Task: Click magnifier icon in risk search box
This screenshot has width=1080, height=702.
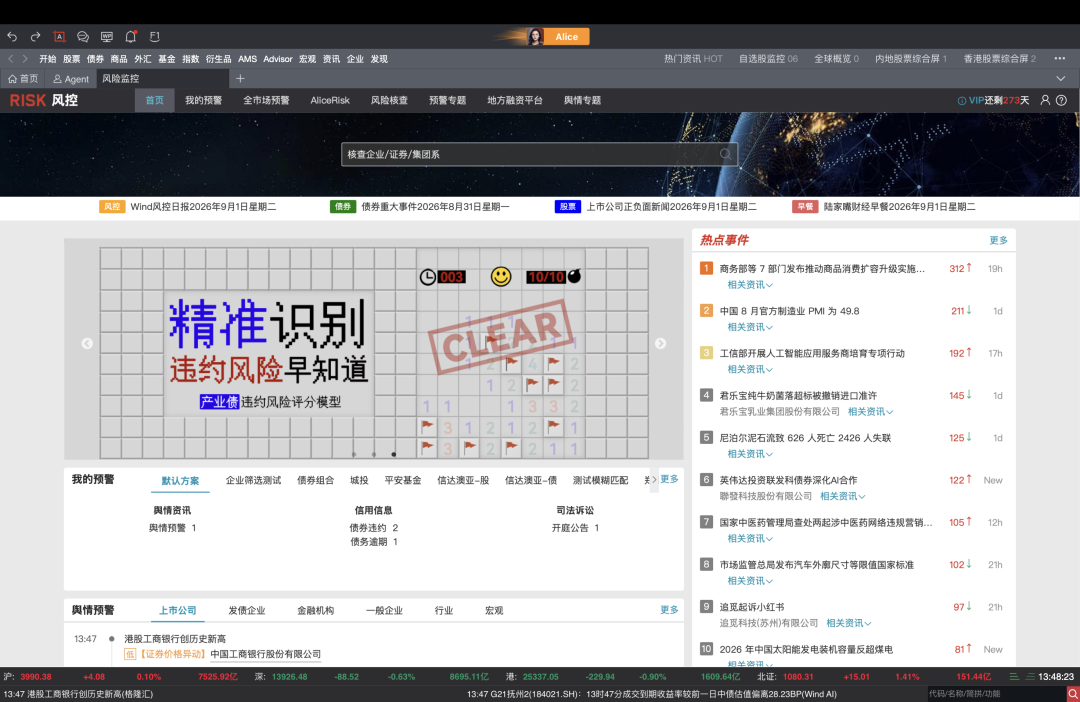Action: coord(725,154)
